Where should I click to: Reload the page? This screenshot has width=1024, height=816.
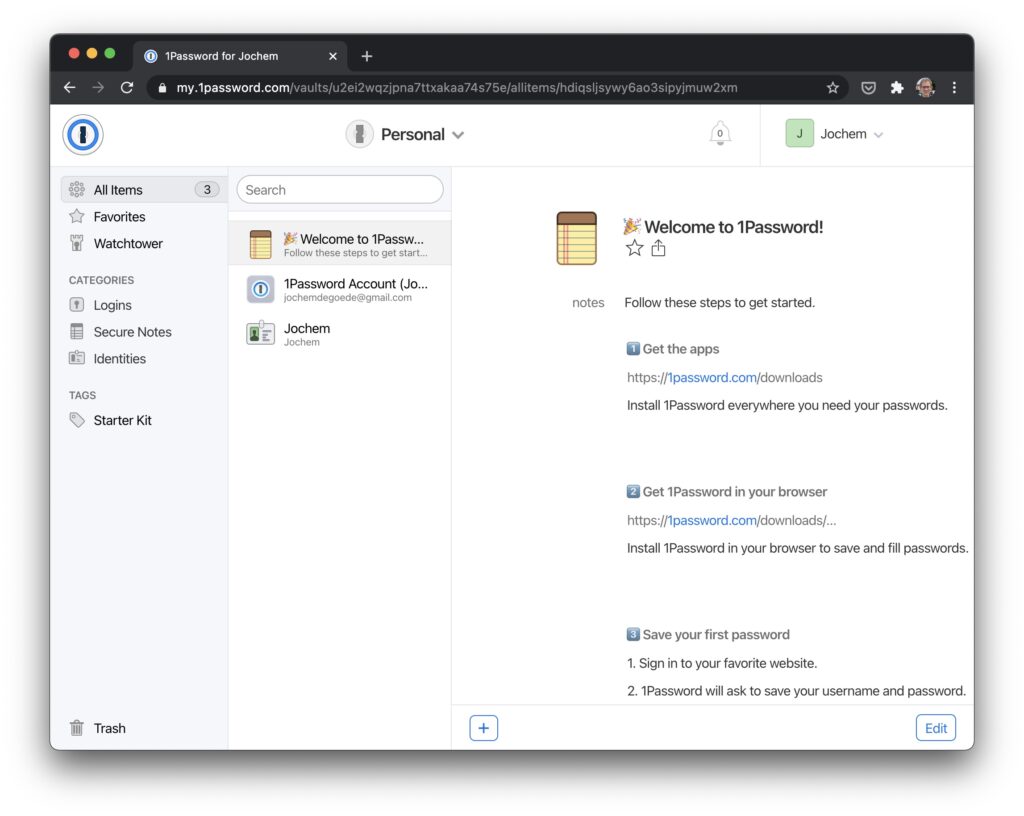pyautogui.click(x=127, y=87)
